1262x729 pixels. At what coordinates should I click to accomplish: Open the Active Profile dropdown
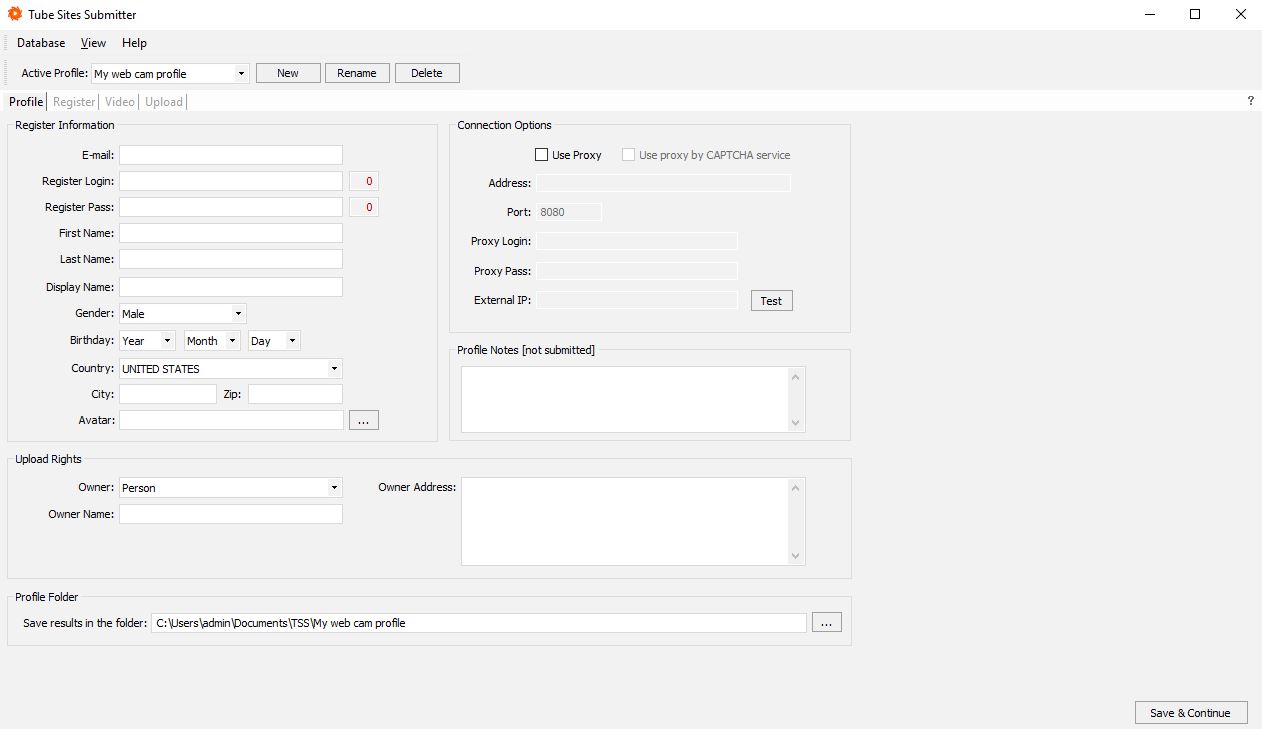241,74
